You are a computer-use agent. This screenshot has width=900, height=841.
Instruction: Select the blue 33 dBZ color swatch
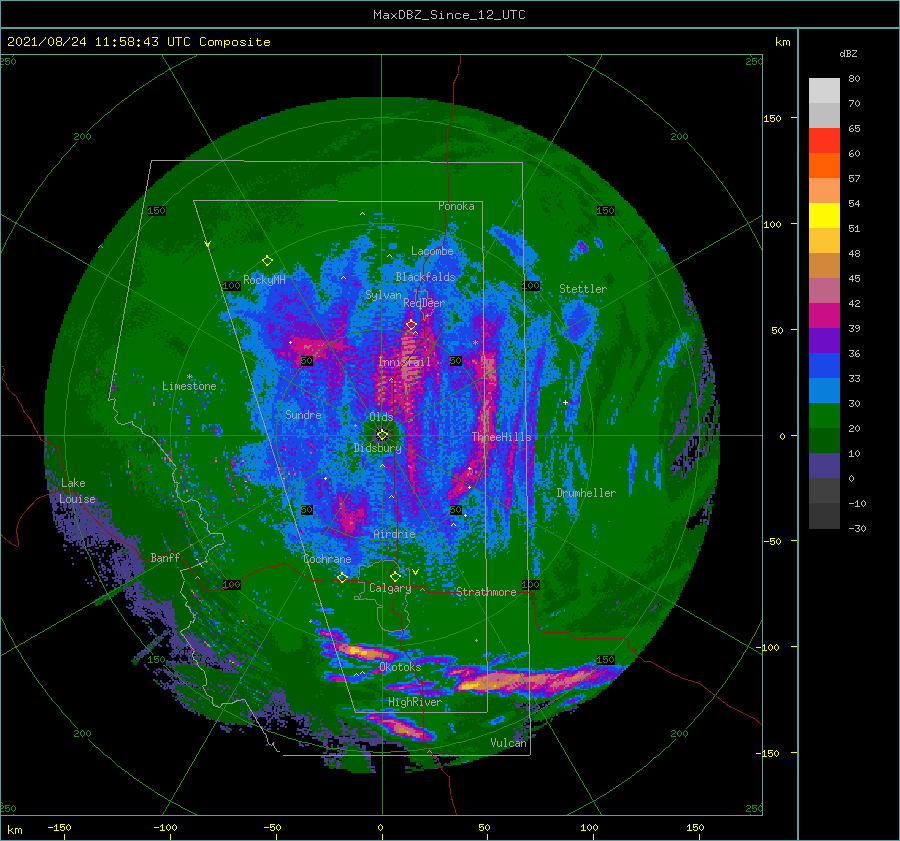pyautogui.click(x=824, y=365)
